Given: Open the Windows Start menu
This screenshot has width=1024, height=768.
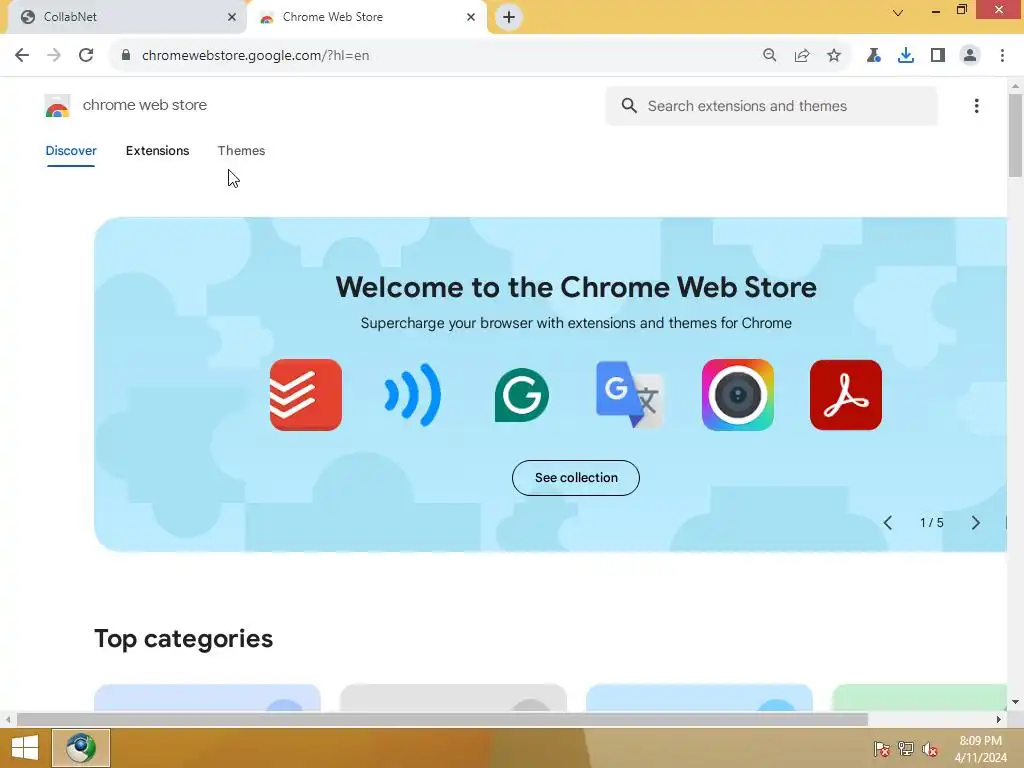Looking at the screenshot, I should [x=25, y=748].
